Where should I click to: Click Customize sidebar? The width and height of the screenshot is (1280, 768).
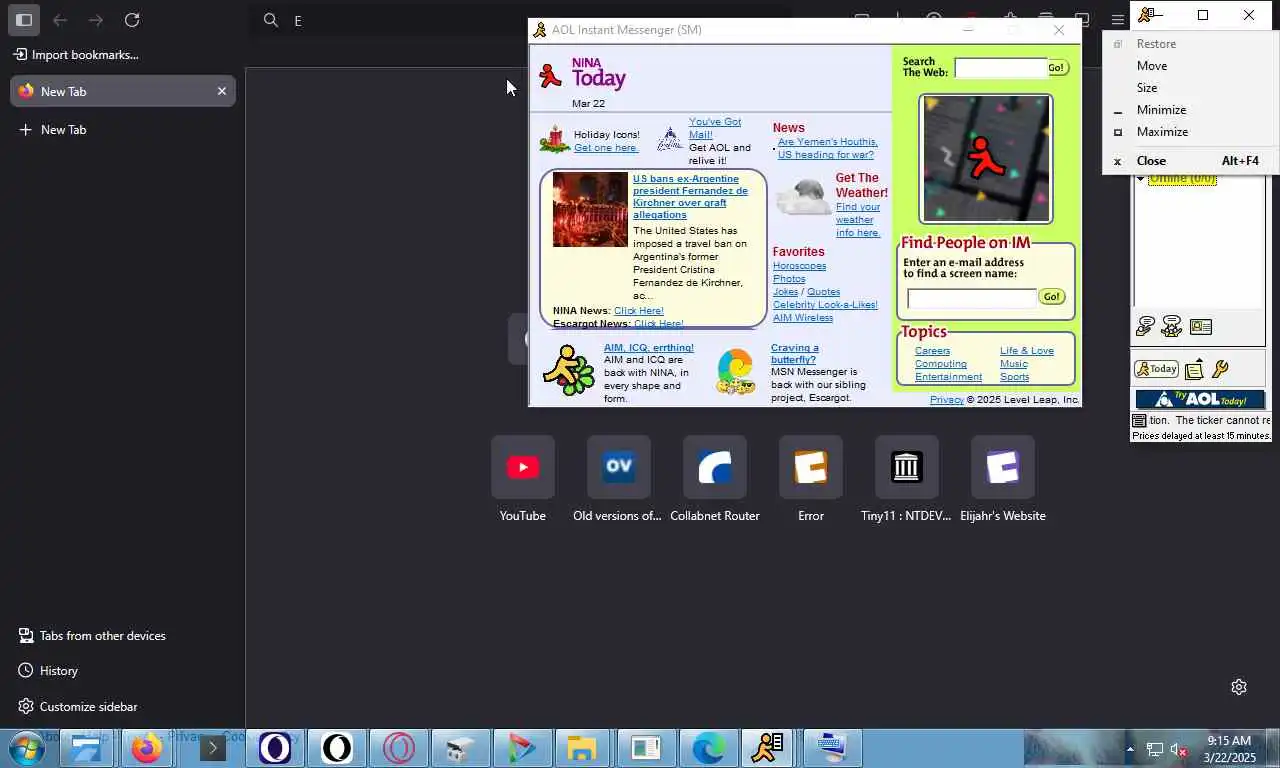pyautogui.click(x=78, y=707)
